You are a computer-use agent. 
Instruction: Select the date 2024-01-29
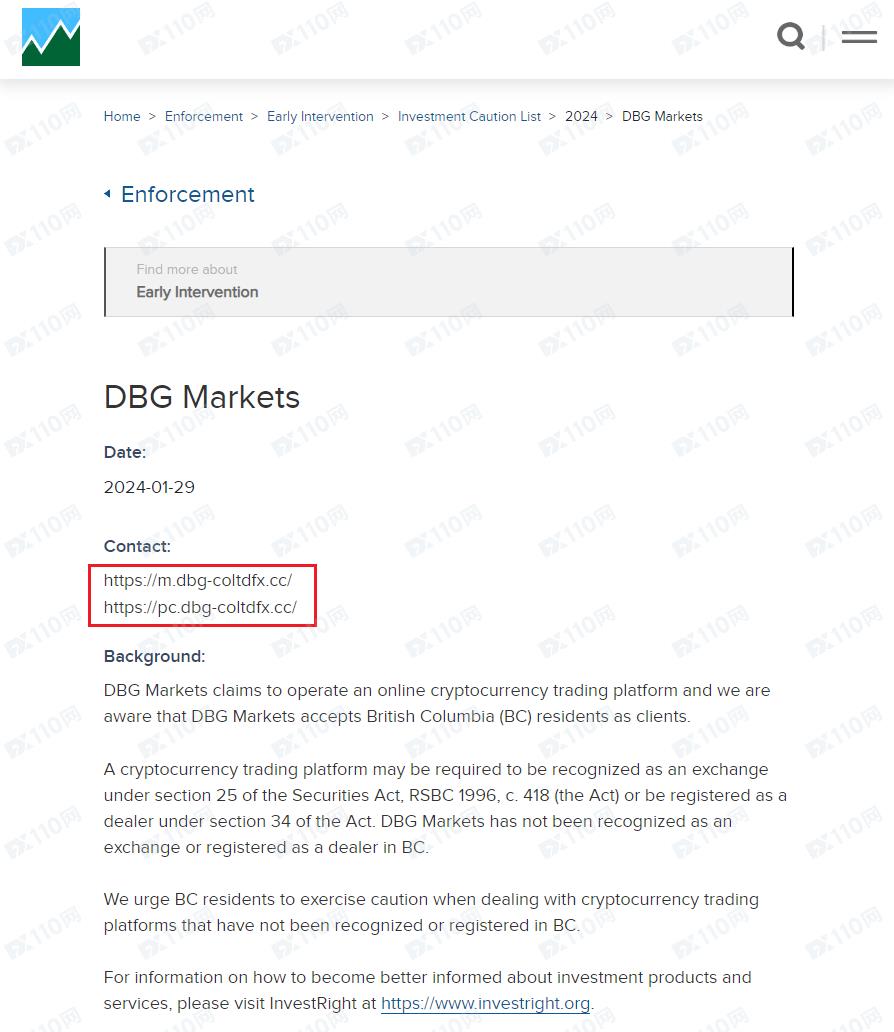coord(149,487)
